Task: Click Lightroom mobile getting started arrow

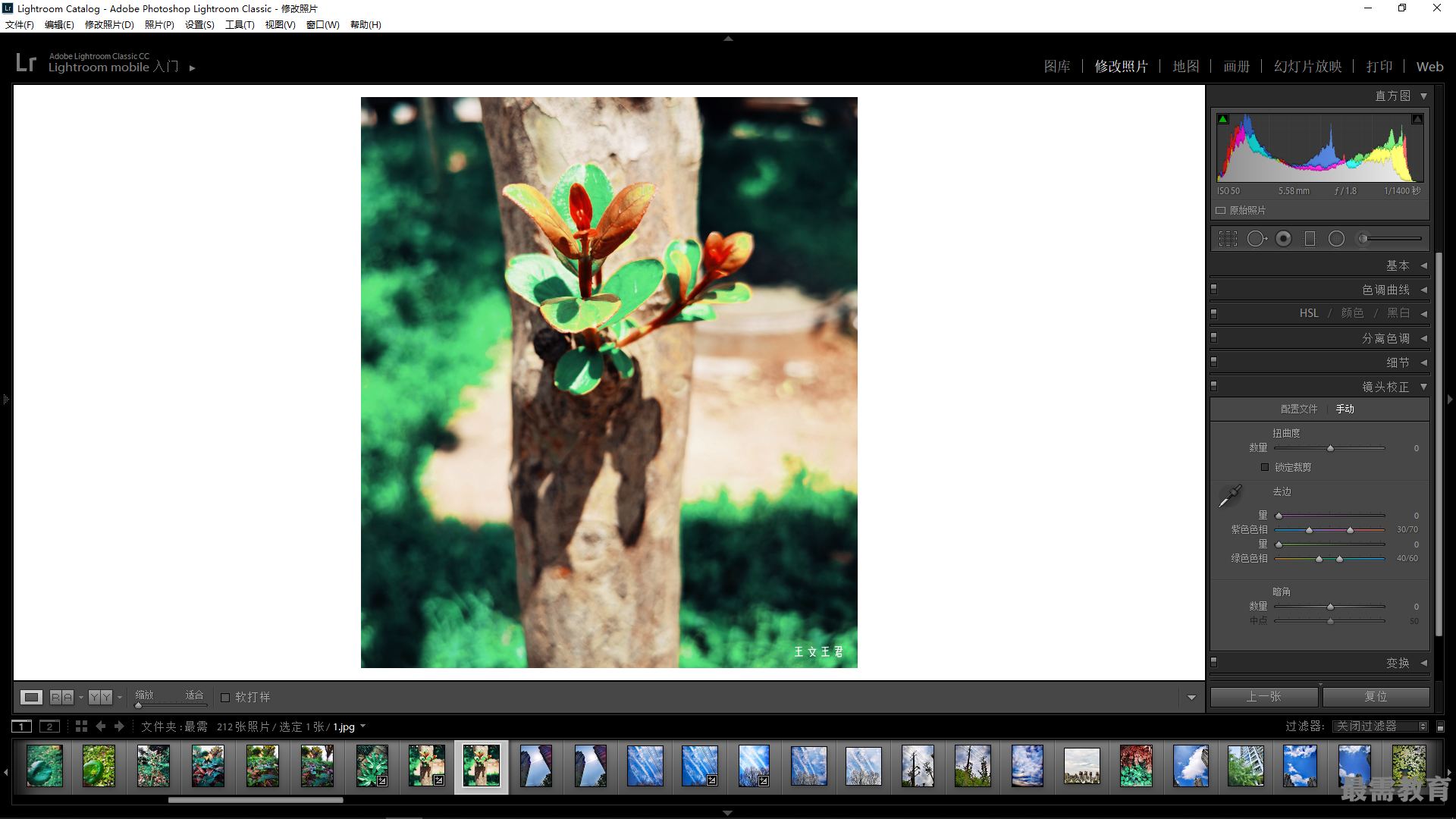Action: (193, 68)
